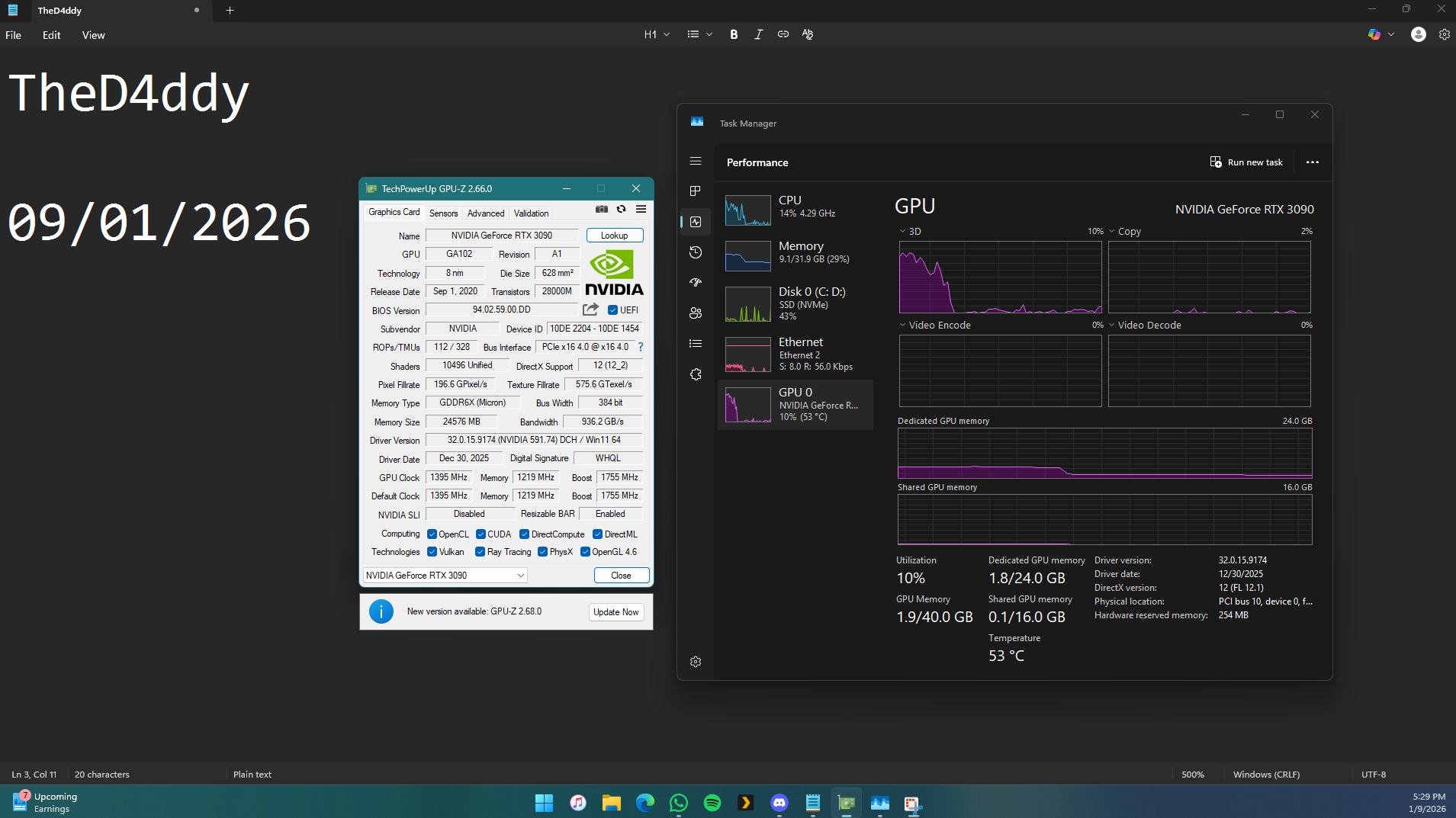Open Services icon in Task Manager sidebar
Screen dimensions: 1456x818
click(x=696, y=374)
